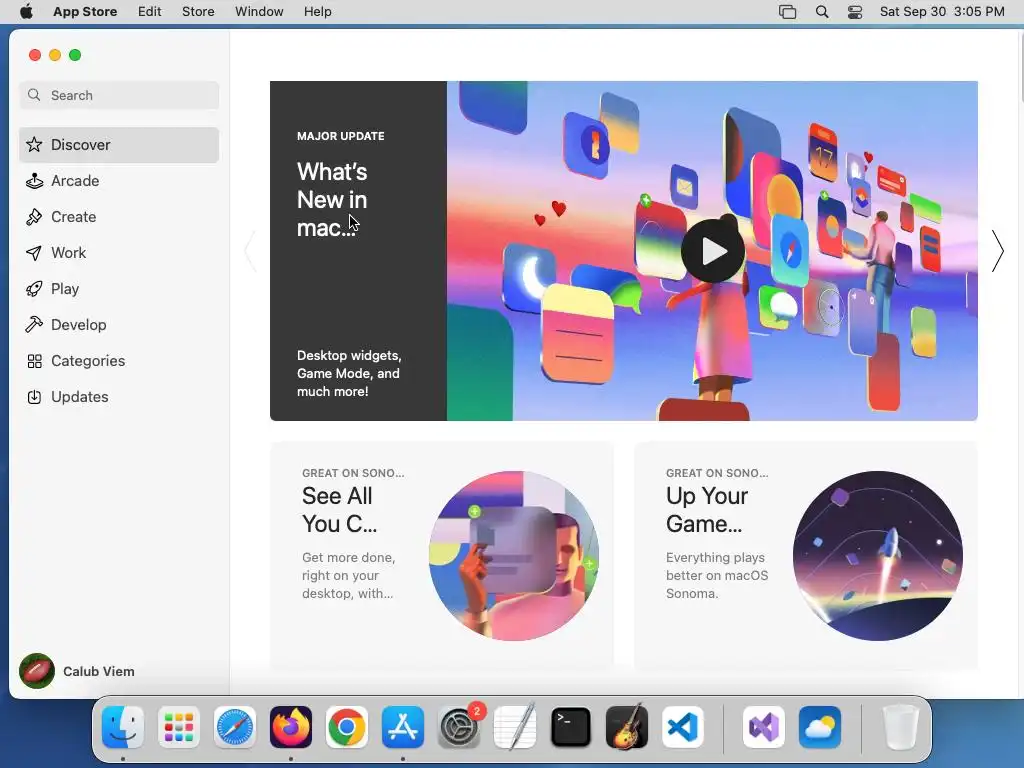Click the rocket illustration circular thumbnail
This screenshot has height=768, width=1024.
click(x=878, y=556)
